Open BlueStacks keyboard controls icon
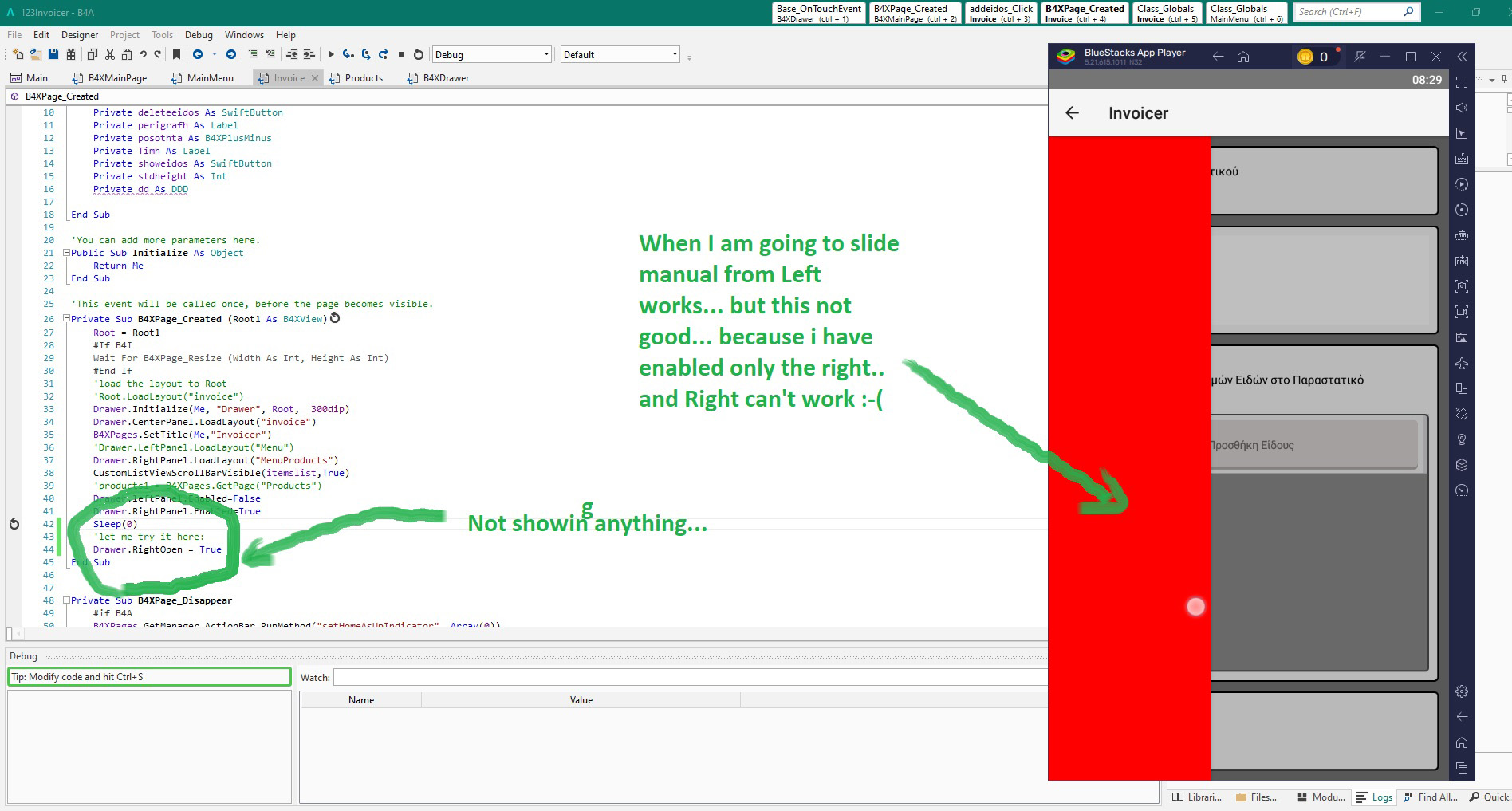This screenshot has height=811, width=1512. click(x=1462, y=159)
